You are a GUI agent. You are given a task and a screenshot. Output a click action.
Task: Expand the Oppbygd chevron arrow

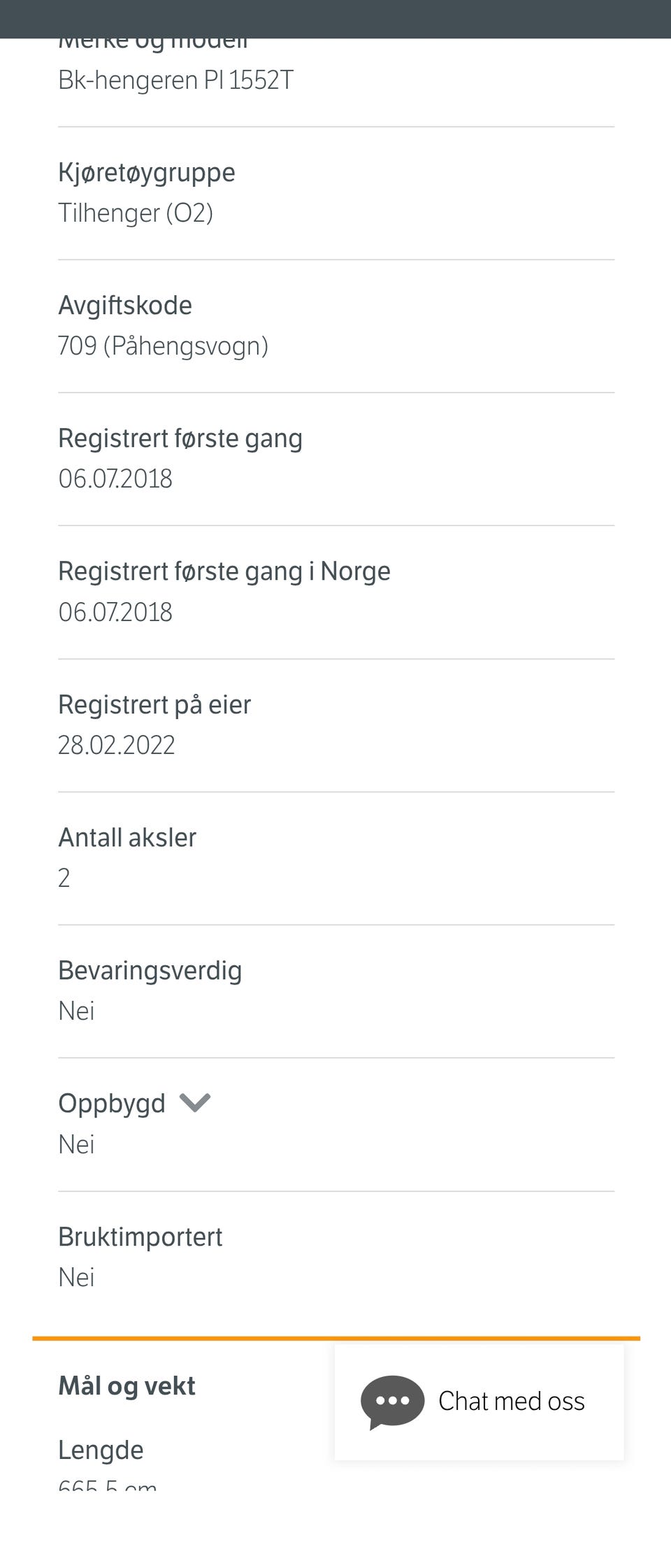195,1103
